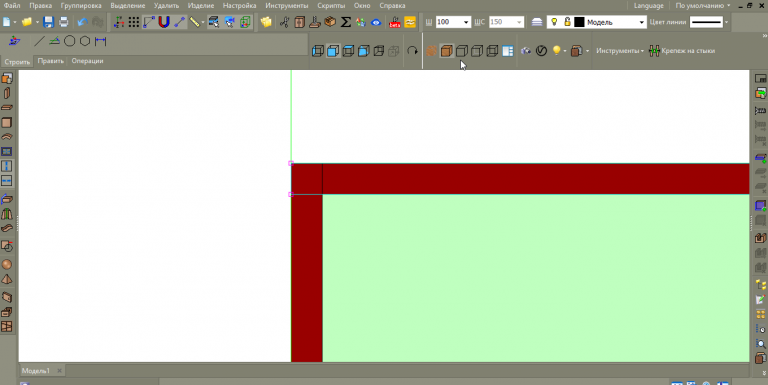The width and height of the screenshot is (768, 385).
Task: Toggle the red magnet snap icon
Action: [164, 22]
